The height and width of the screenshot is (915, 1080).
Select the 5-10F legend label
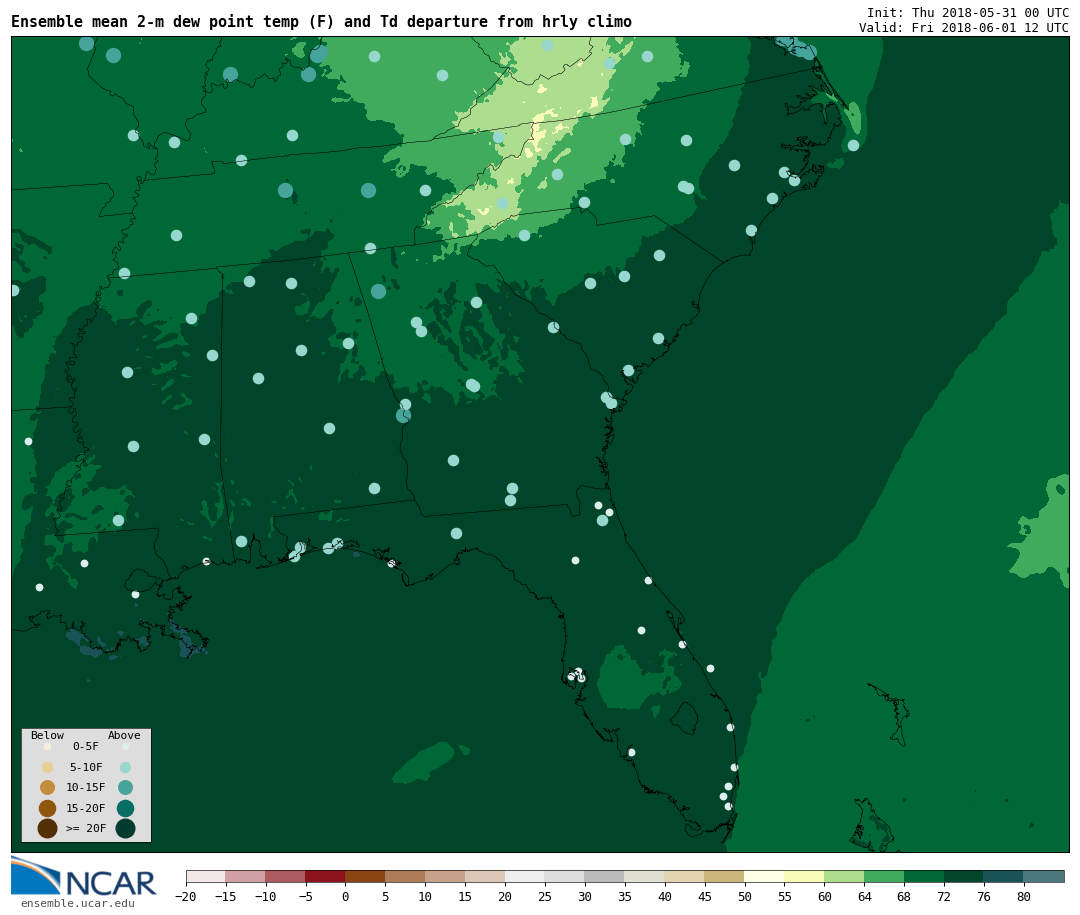(86, 767)
